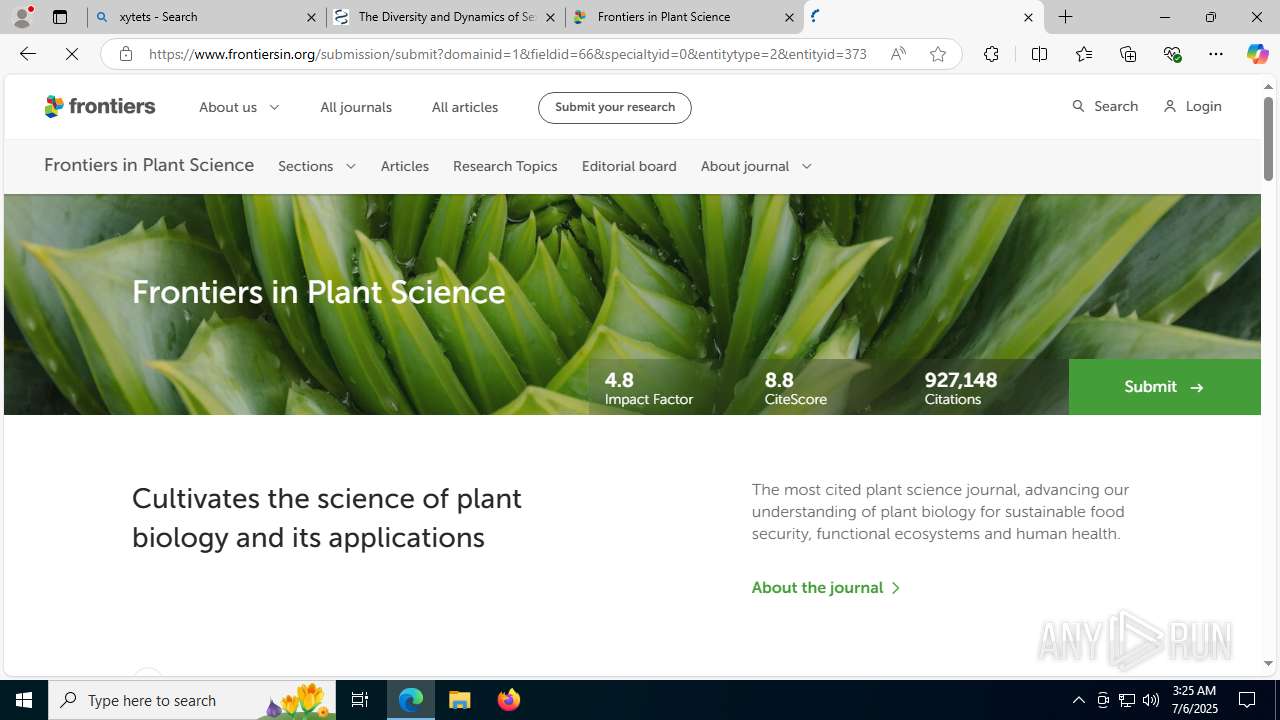Open Tab actions menu icon
Screen dimensions: 1280x720
[60, 17]
